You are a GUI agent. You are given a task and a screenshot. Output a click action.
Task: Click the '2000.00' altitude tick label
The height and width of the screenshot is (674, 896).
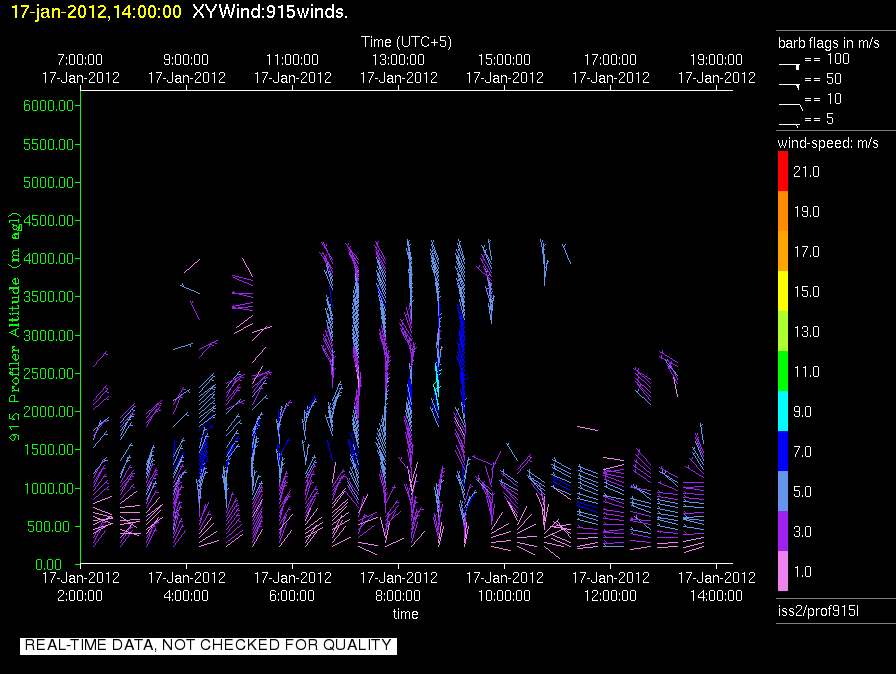click(48, 412)
